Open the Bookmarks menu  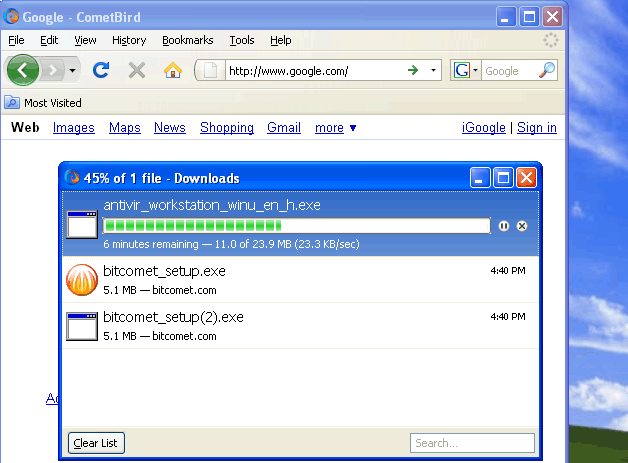pos(187,40)
